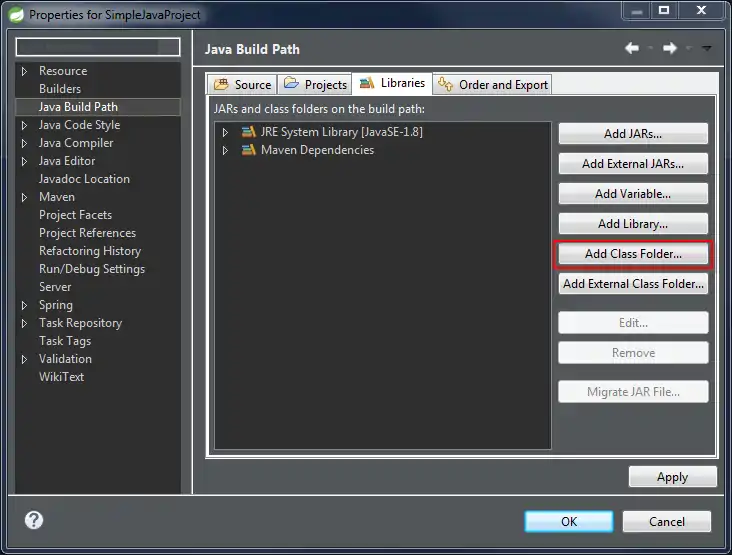
Task: Select Run/Debug Settings in the sidebar
Action: (x=91, y=269)
